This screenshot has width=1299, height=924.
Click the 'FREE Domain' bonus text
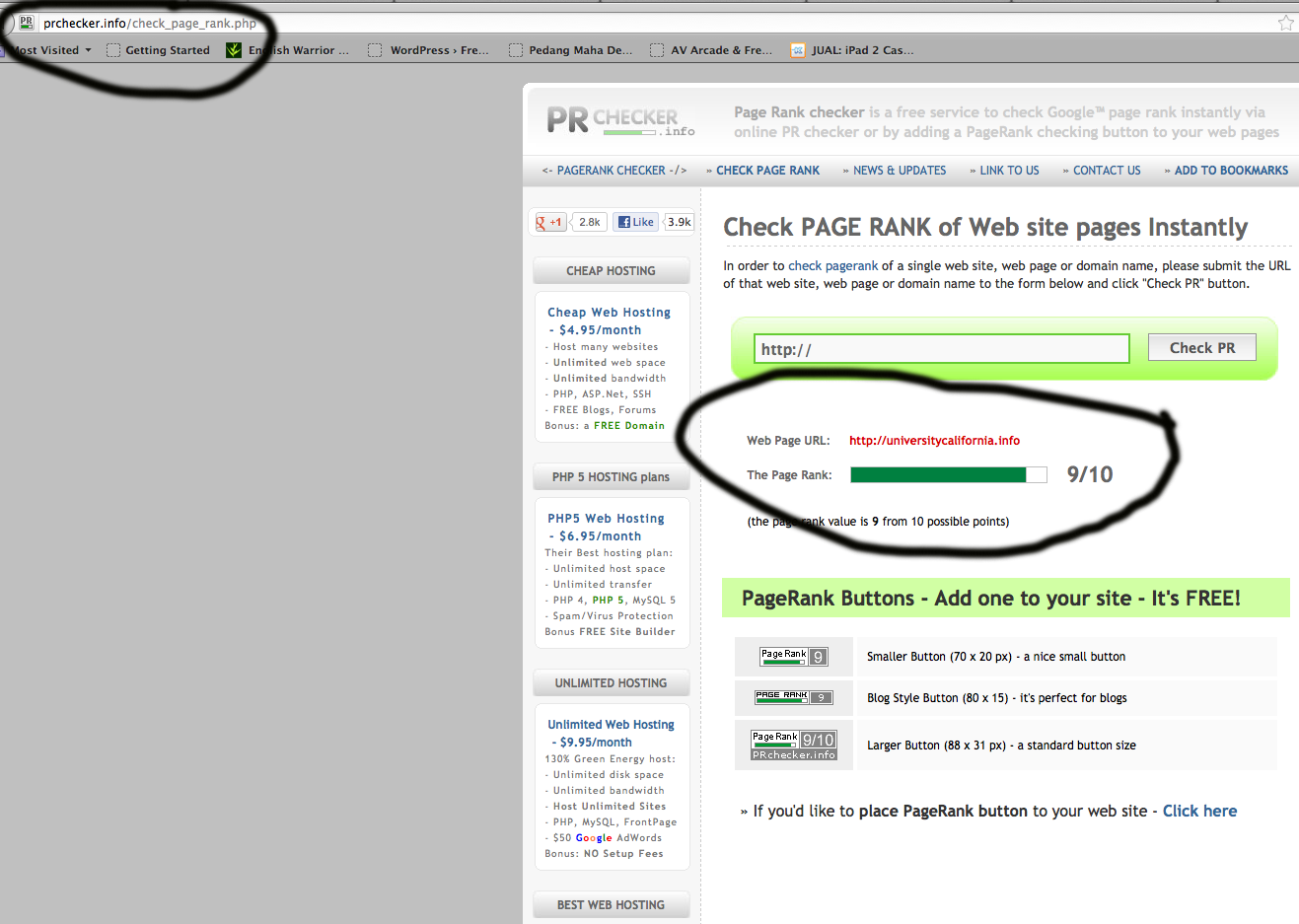pyautogui.click(x=629, y=426)
